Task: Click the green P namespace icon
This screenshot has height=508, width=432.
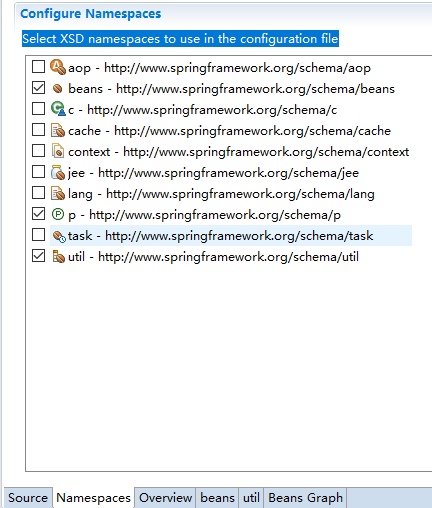Action: (x=58, y=214)
